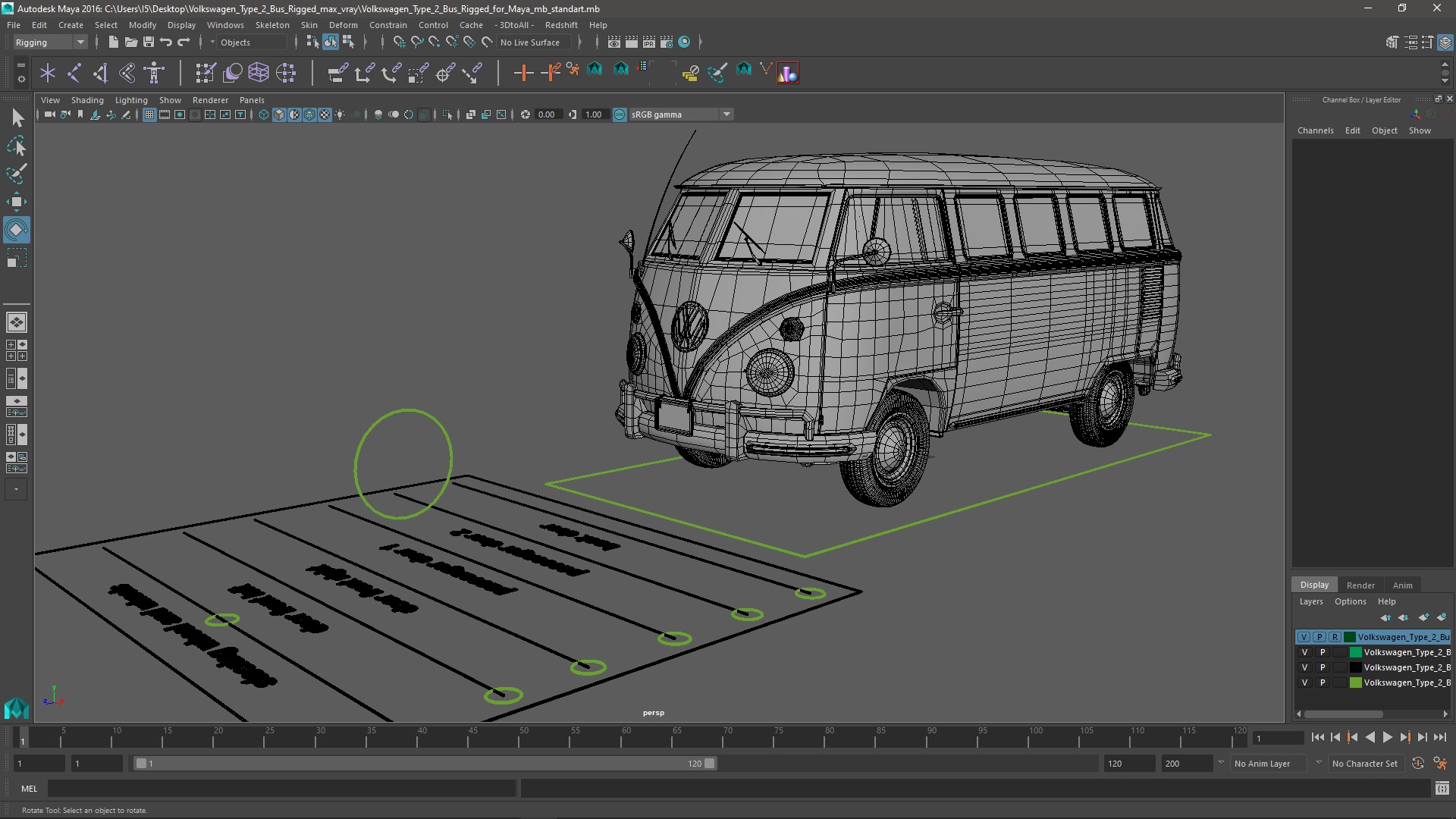Toggle viewport grid display button

(x=149, y=115)
